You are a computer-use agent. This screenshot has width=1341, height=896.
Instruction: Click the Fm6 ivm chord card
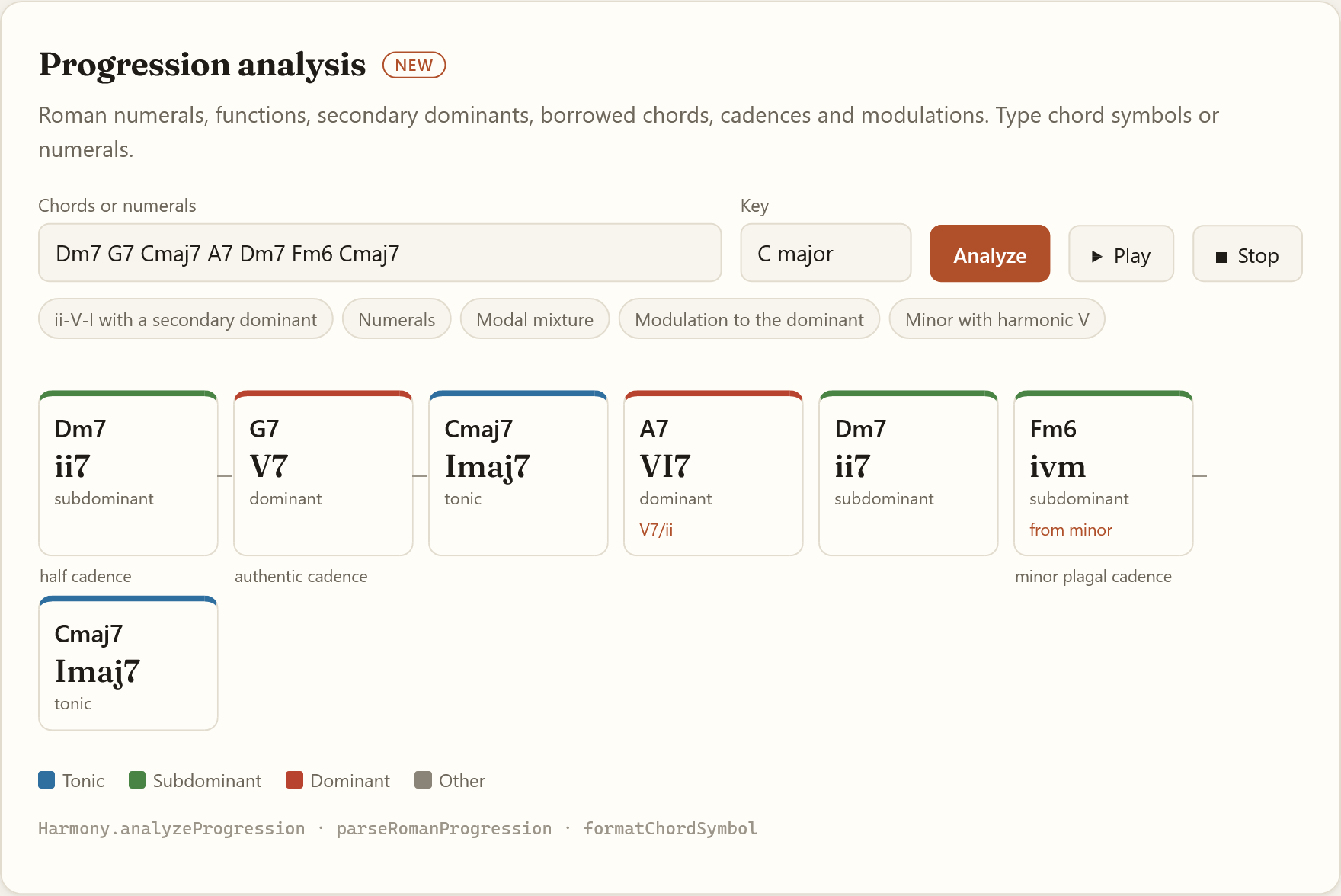(1103, 473)
